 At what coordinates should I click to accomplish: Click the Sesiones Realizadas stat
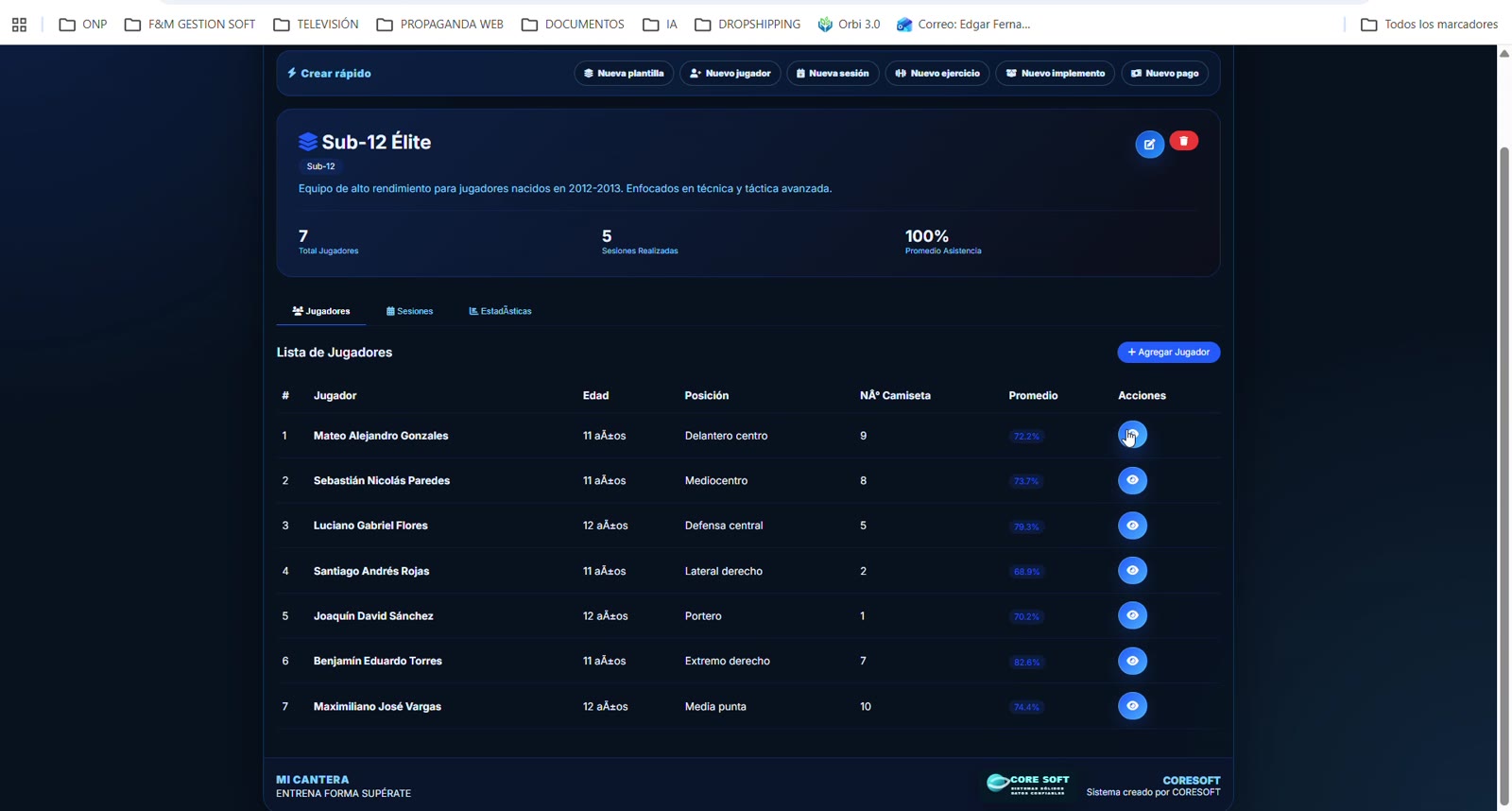[640, 242]
